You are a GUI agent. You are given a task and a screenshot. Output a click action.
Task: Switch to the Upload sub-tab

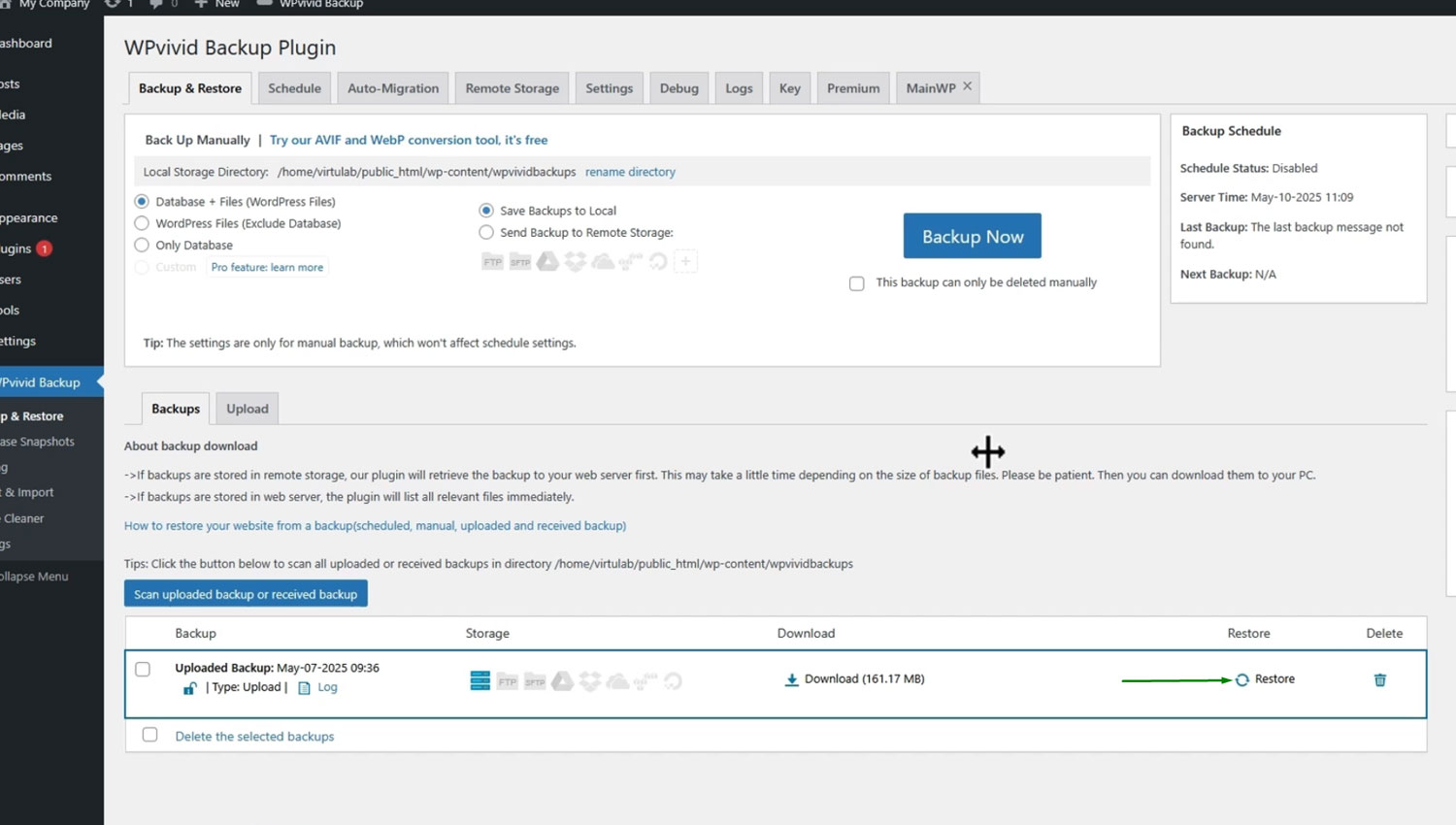247,409
